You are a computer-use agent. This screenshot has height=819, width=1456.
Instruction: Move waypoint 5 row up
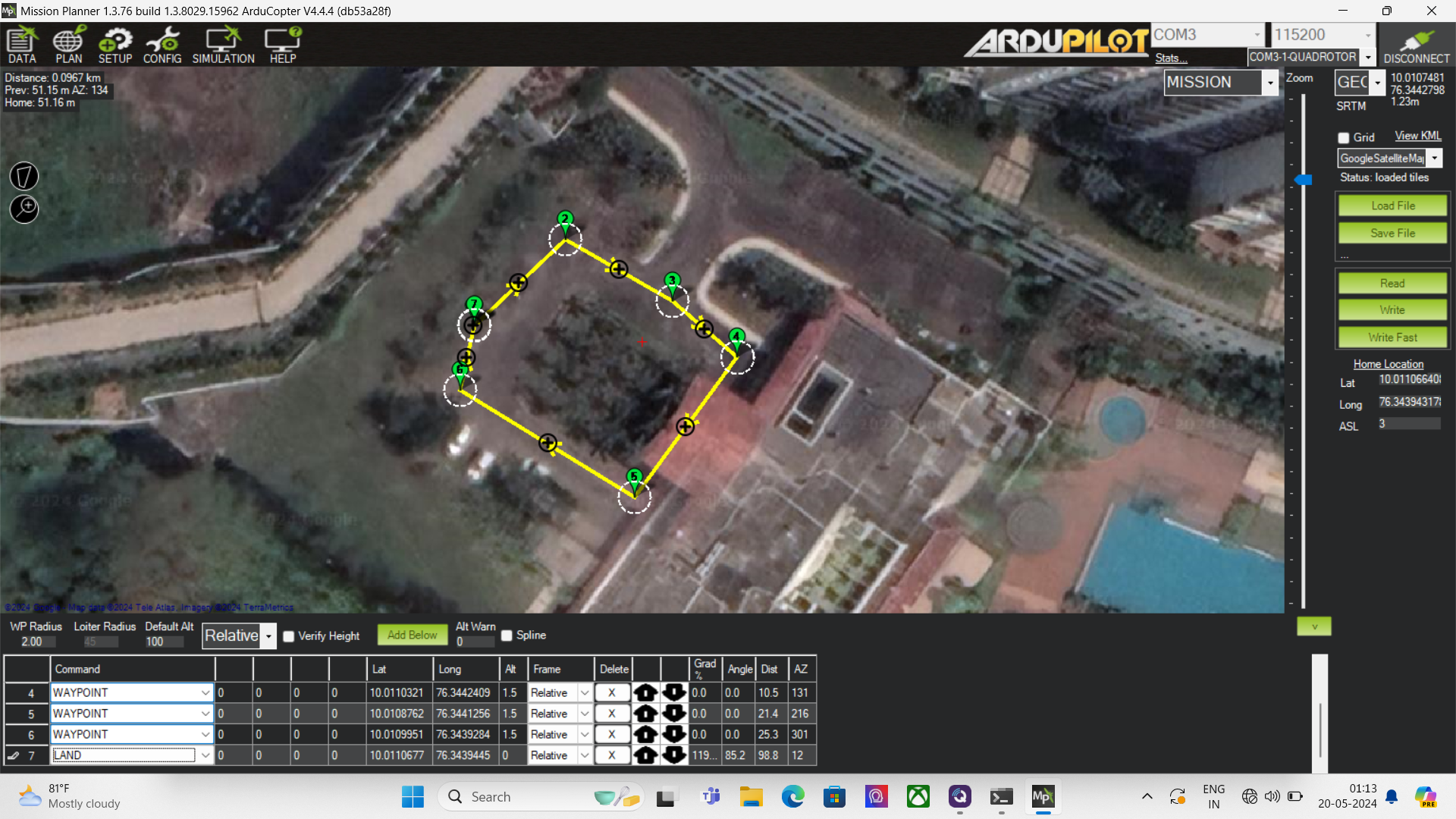pyautogui.click(x=645, y=714)
